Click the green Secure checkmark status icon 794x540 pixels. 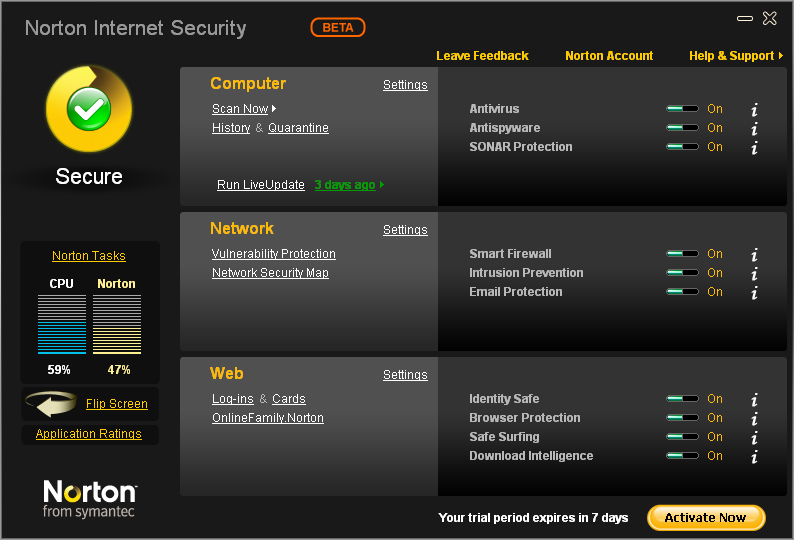pyautogui.click(x=89, y=109)
